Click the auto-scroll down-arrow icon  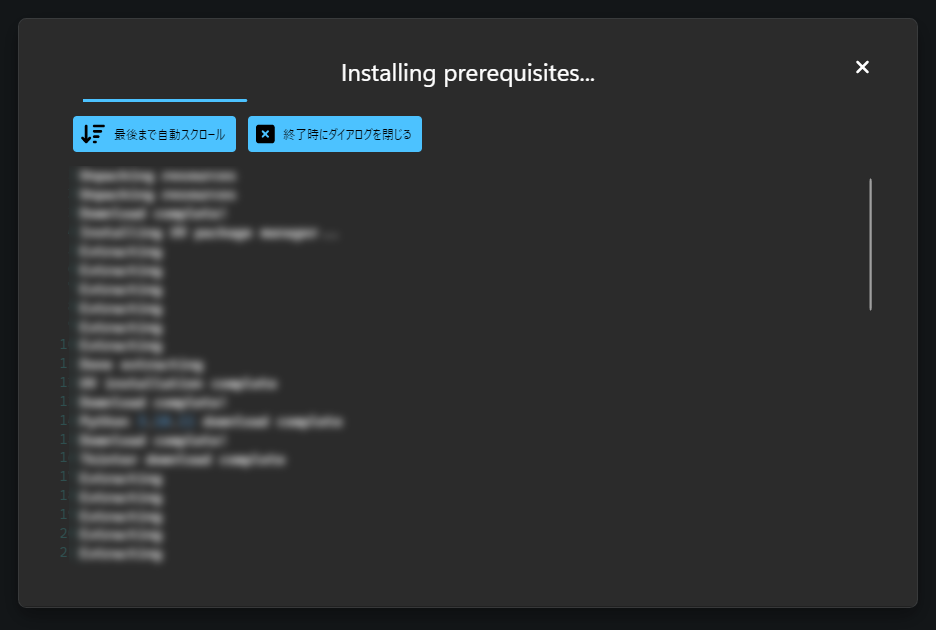point(93,133)
